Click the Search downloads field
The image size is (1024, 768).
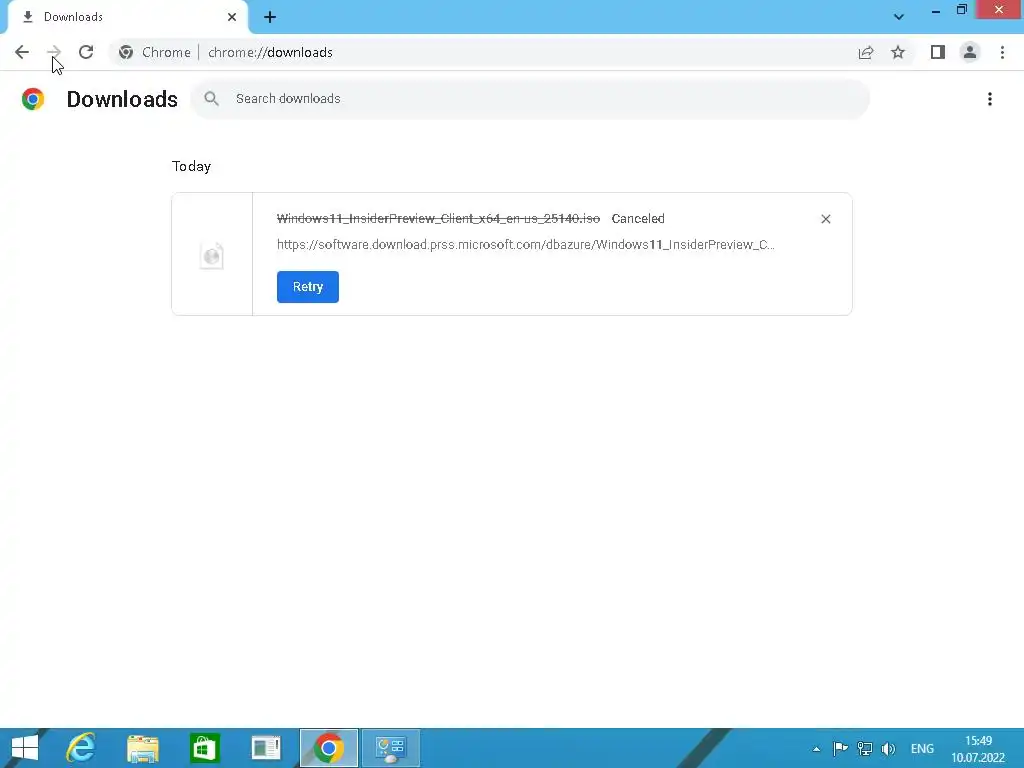coord(530,99)
